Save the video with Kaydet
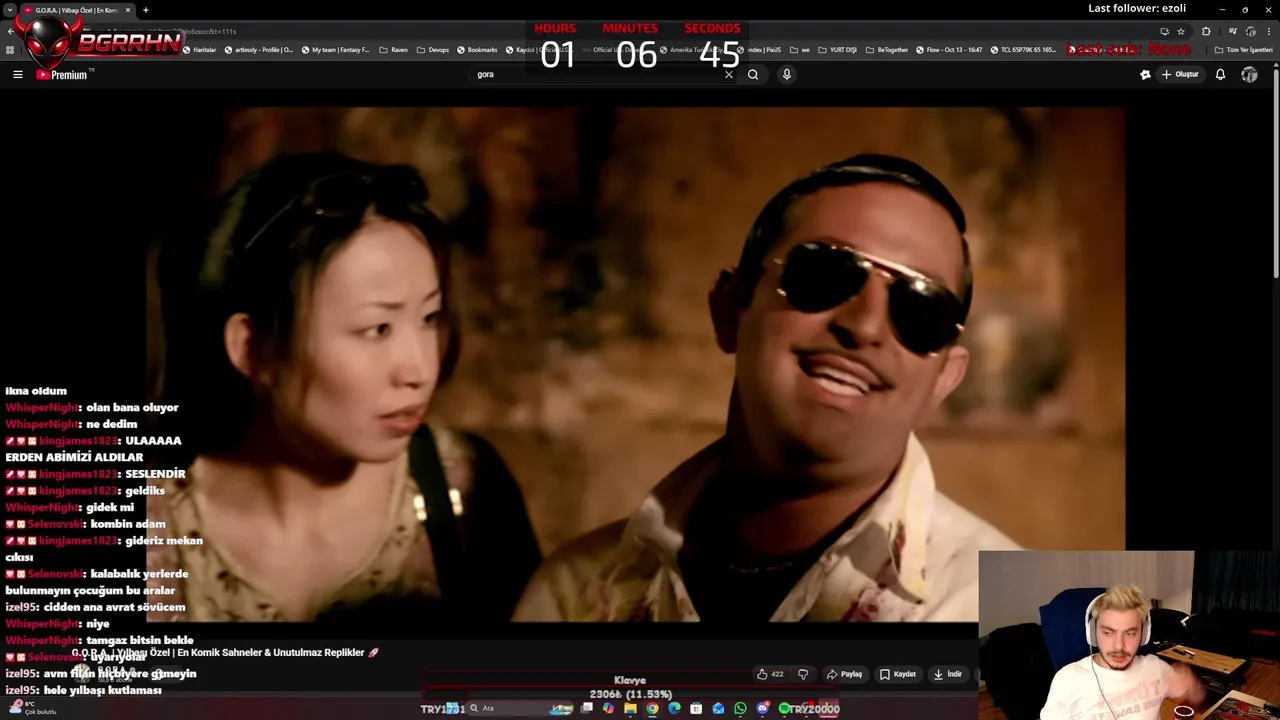Screen dimensions: 1280x720 (x=898, y=674)
